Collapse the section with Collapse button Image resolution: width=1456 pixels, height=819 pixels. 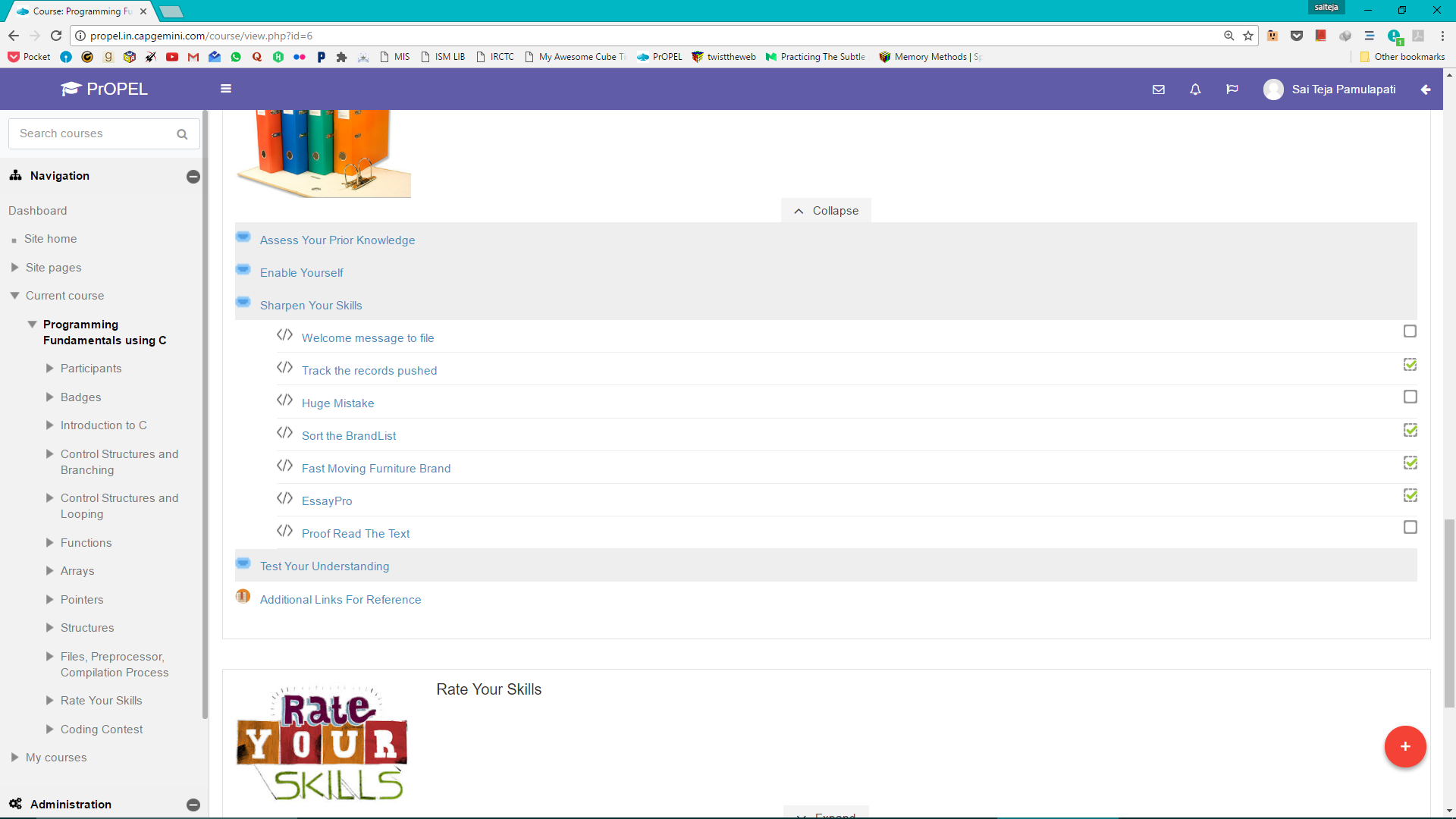pos(826,211)
